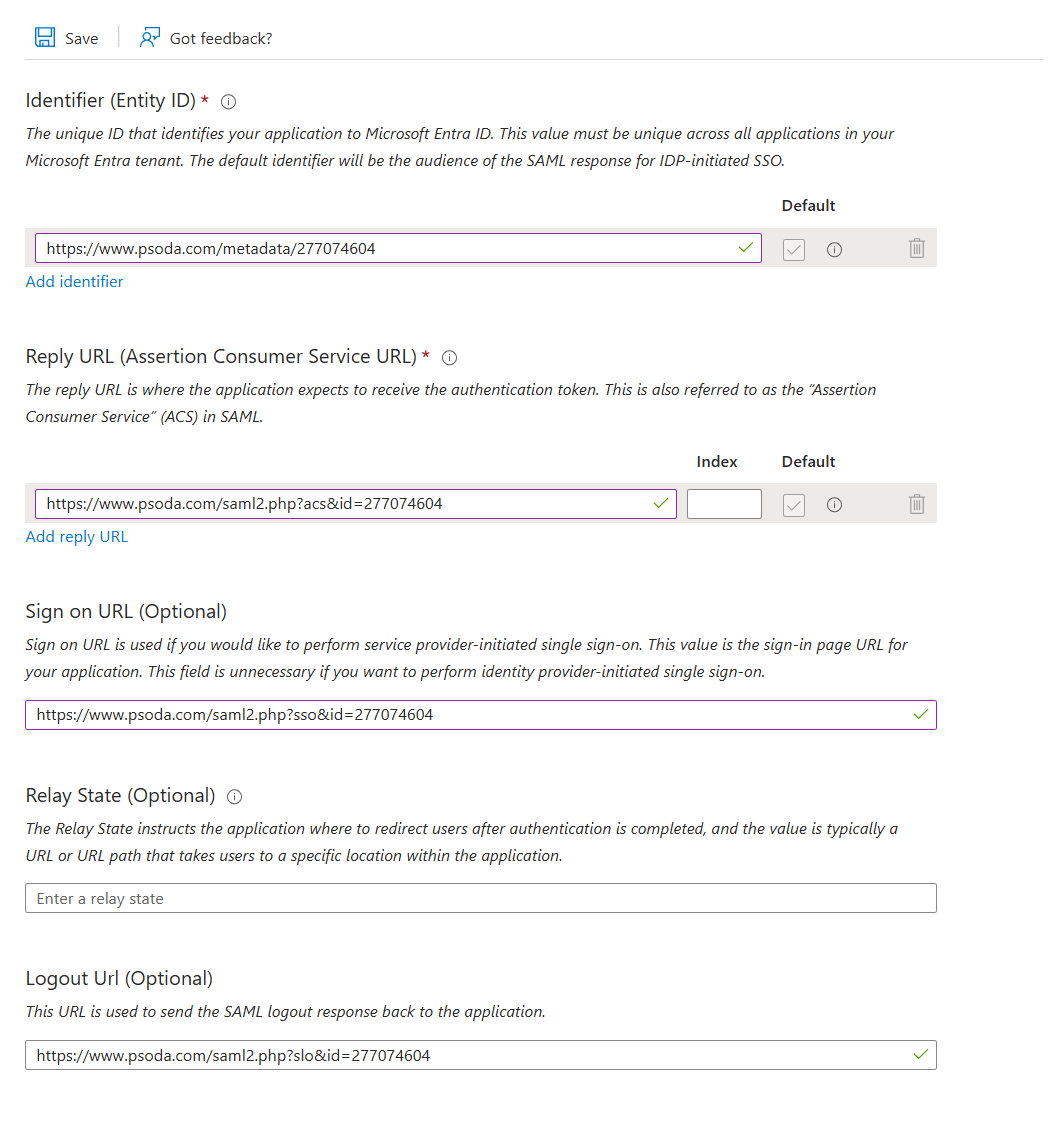Focus the Identifier metadata URL field
Screen dimensions: 1050x1146
click(x=385, y=248)
